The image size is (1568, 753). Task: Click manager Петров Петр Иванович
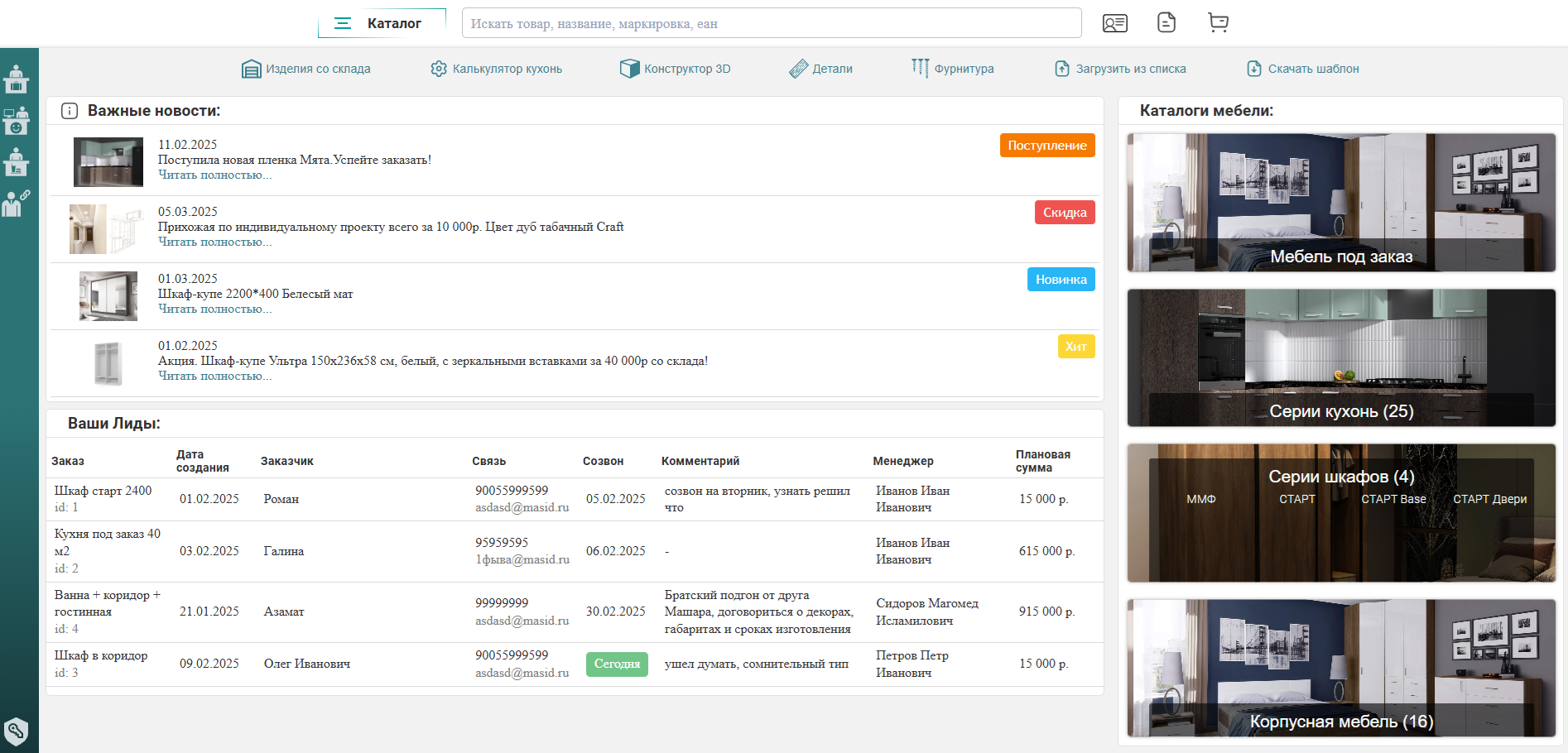912,664
